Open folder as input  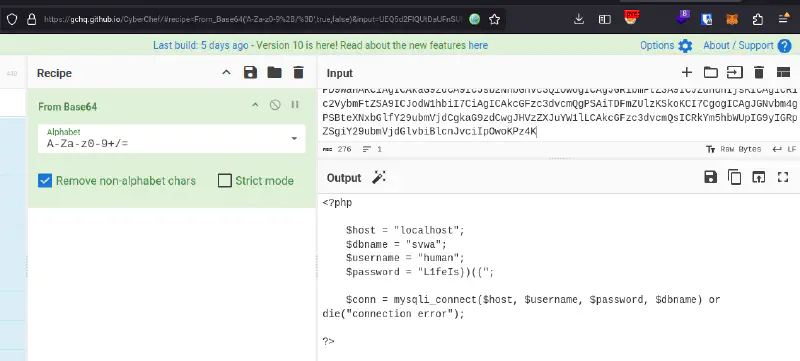711,72
